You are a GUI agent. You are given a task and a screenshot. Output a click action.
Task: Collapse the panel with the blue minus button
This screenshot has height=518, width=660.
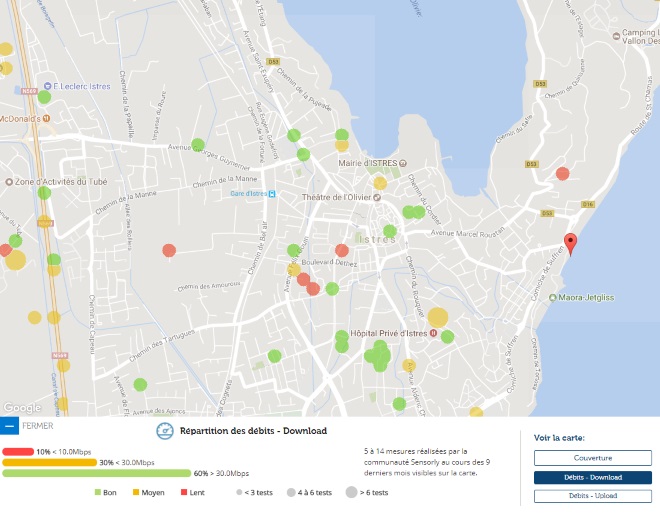tap(9, 426)
